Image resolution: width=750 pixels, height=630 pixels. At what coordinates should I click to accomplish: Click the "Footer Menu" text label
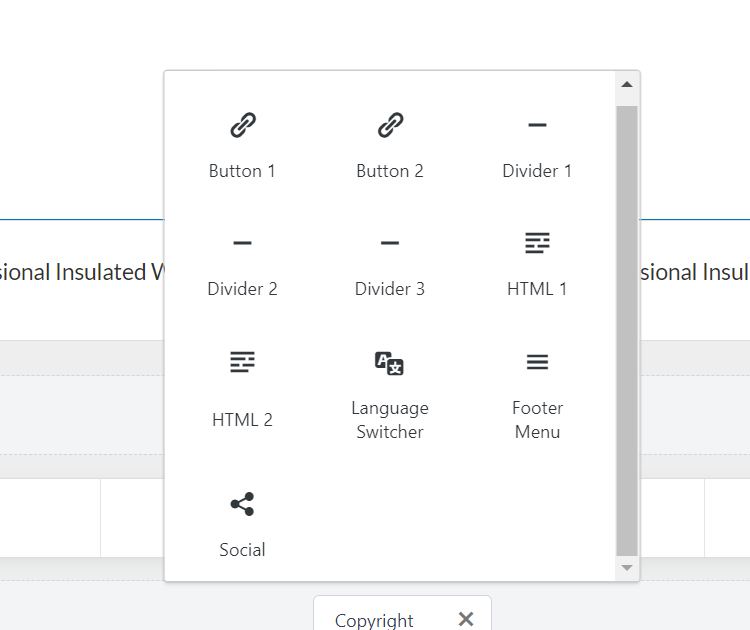(x=537, y=420)
